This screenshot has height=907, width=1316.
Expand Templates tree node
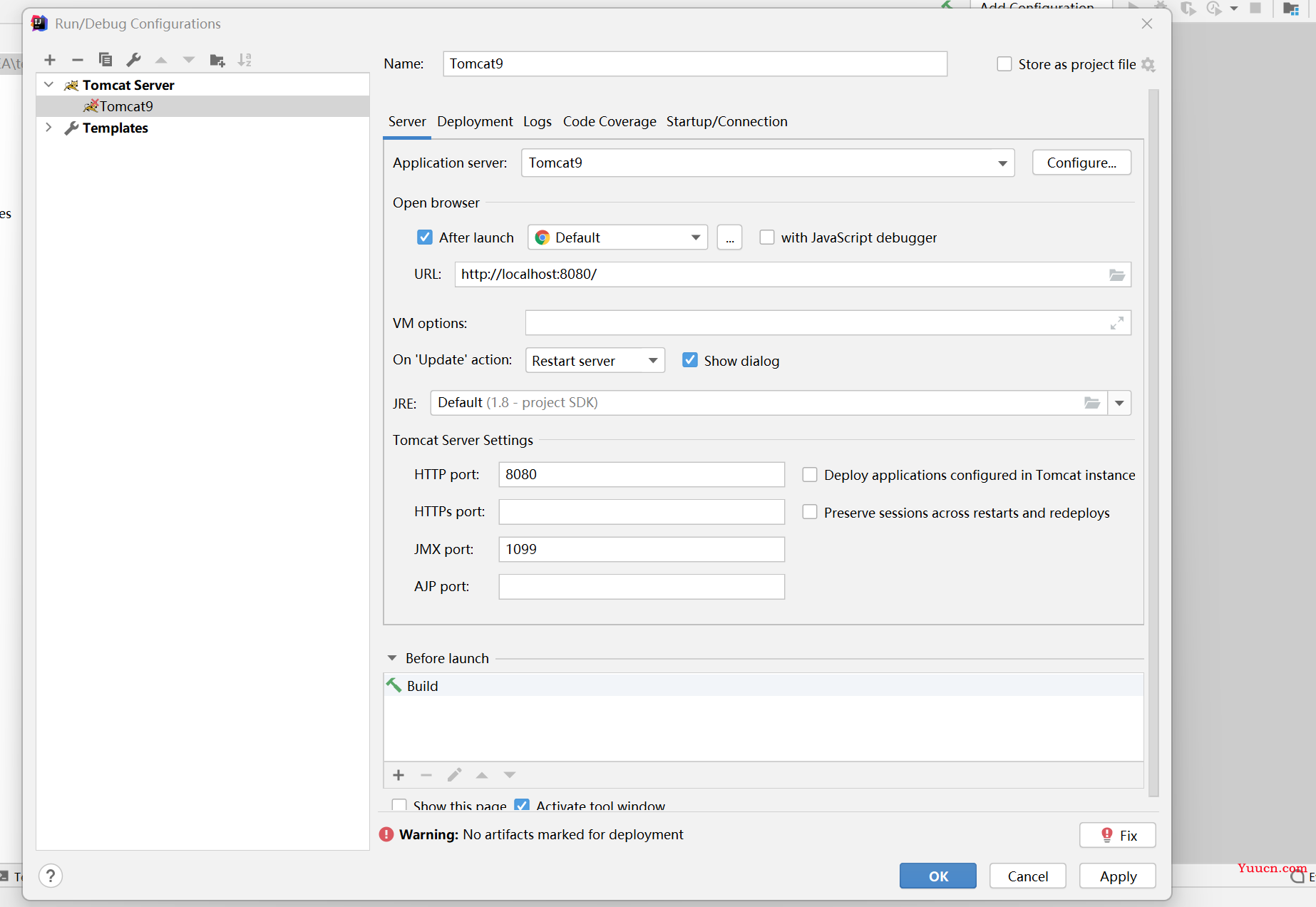click(48, 128)
